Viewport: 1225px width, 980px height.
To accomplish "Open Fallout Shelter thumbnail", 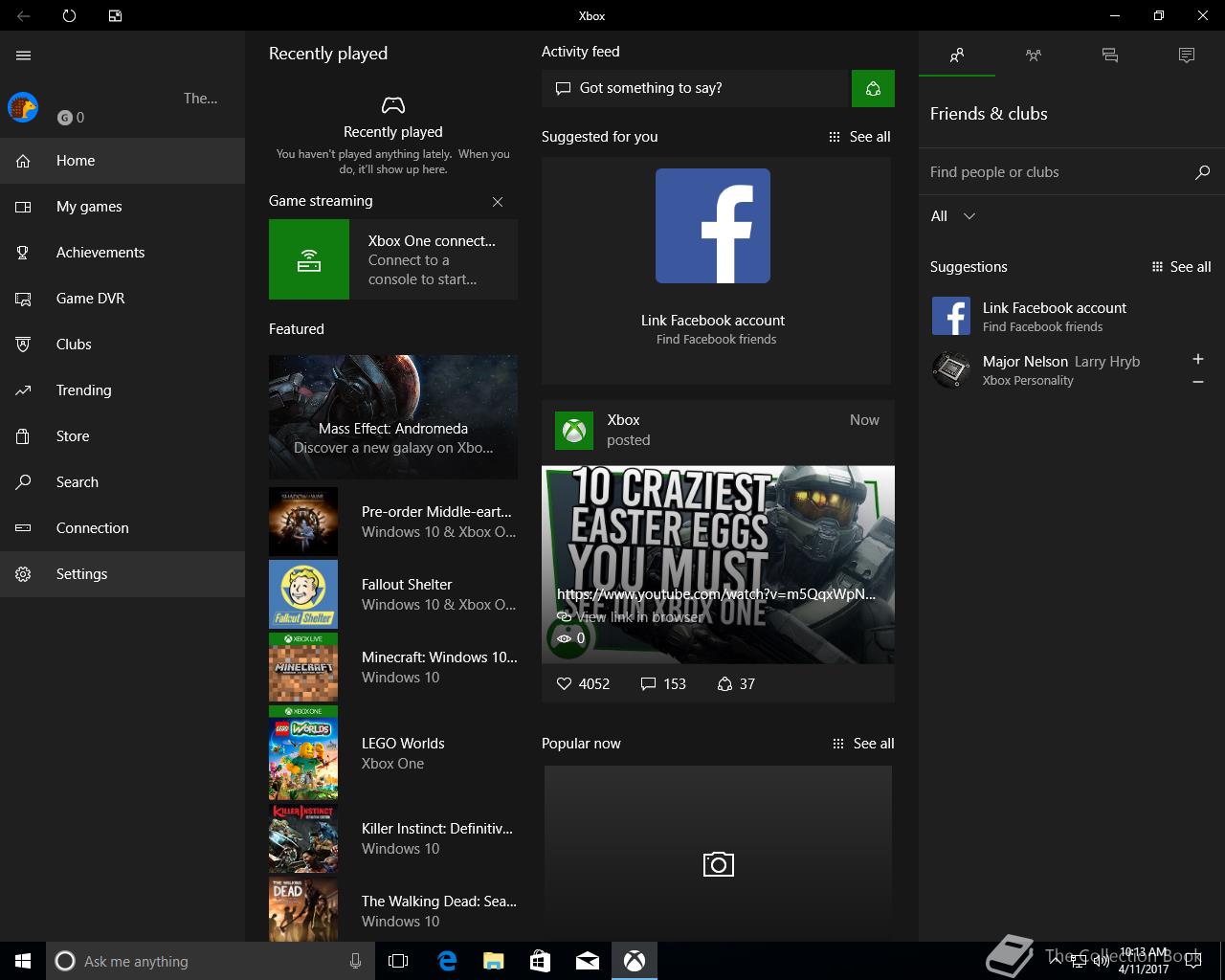I will click(x=303, y=594).
